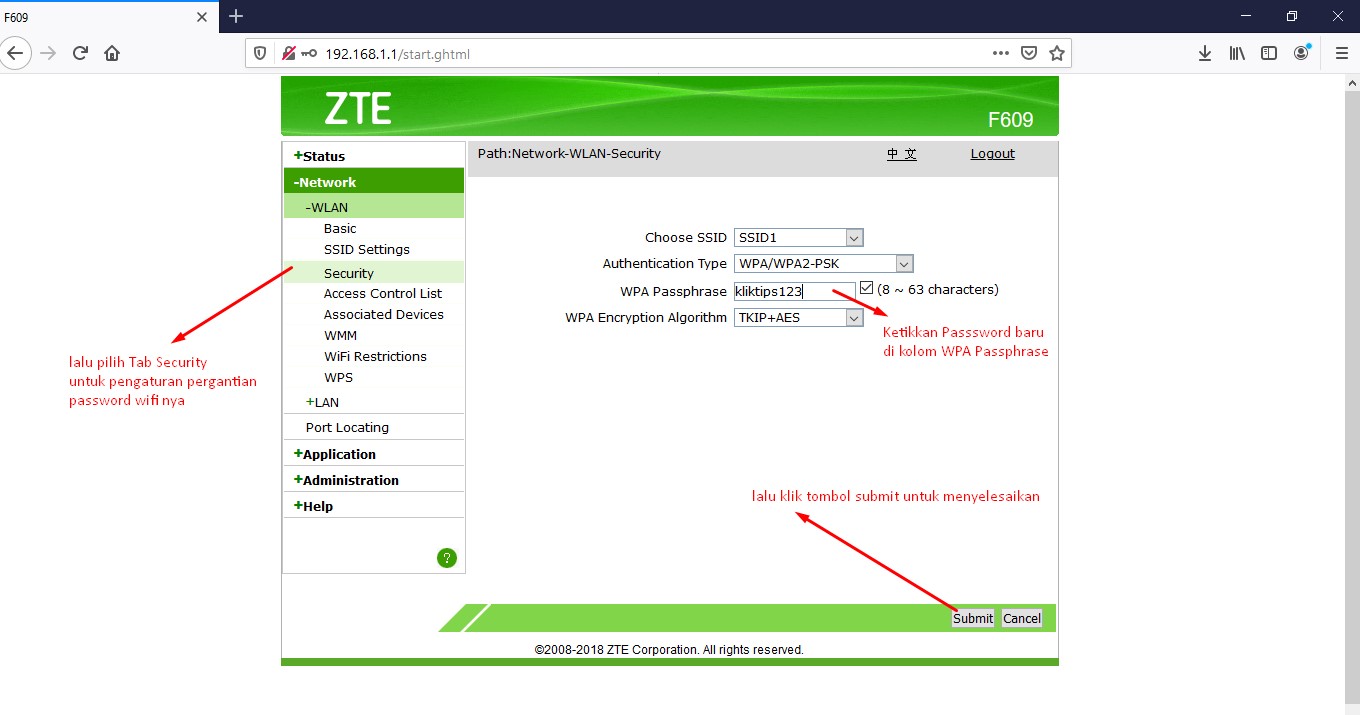Open SSID Settings page
Viewport: 1360px width, 715px height.
click(367, 250)
